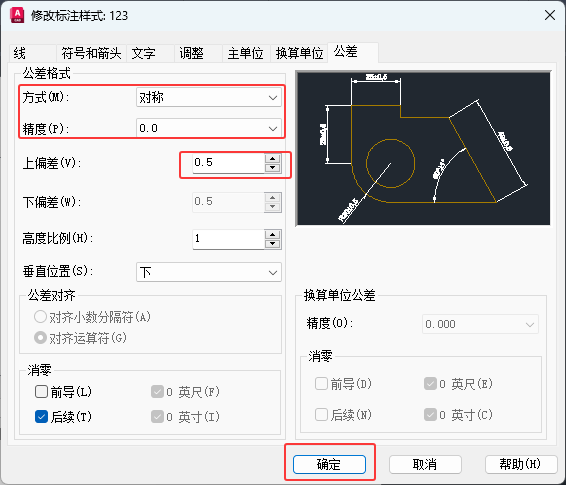Screen dimensions: 566x485
Task: Select the 对齐运算符(G) radio button
Action: pos(40,338)
